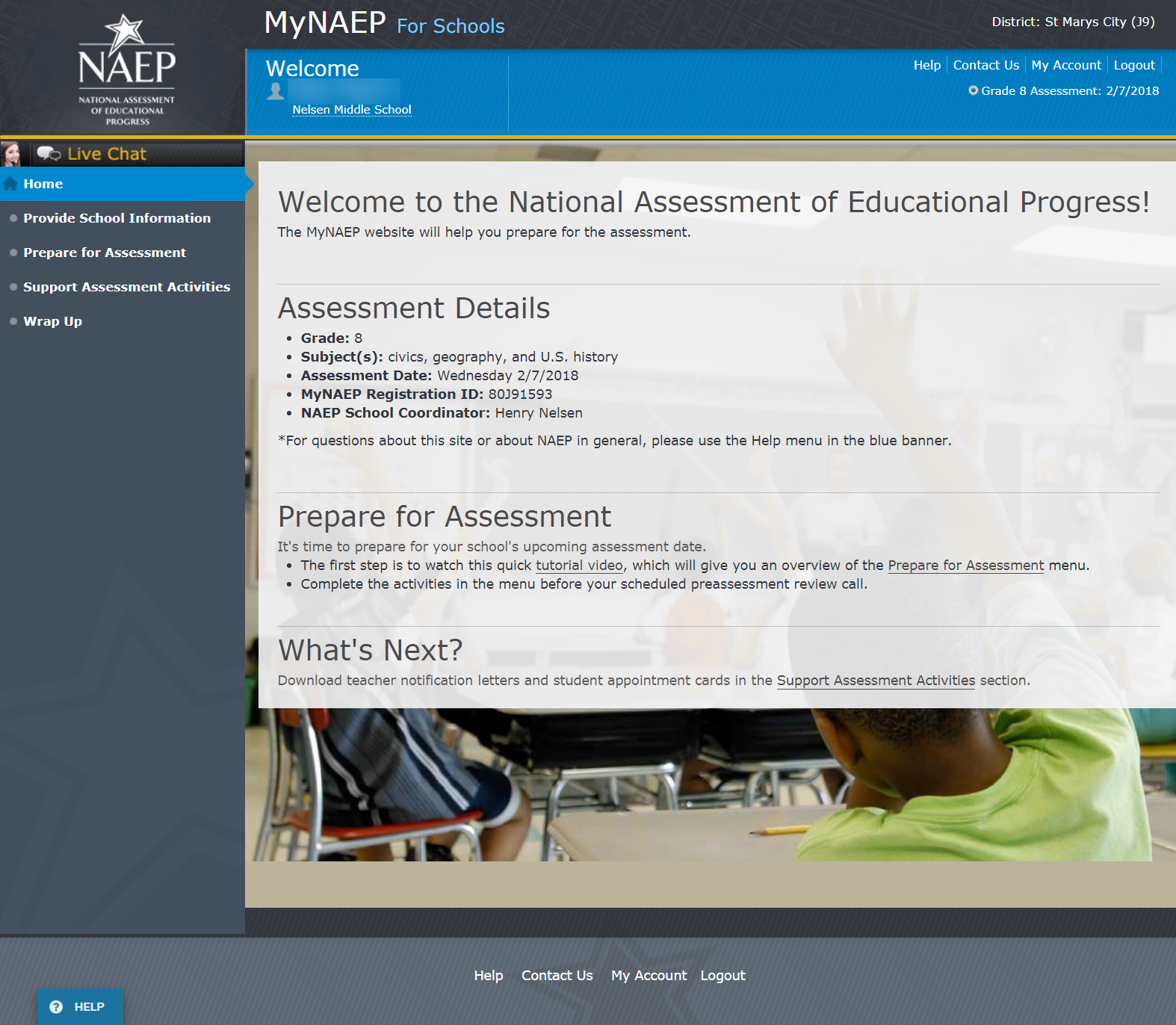The image size is (1176, 1025).
Task: Click Help in the footer
Action: click(x=489, y=976)
